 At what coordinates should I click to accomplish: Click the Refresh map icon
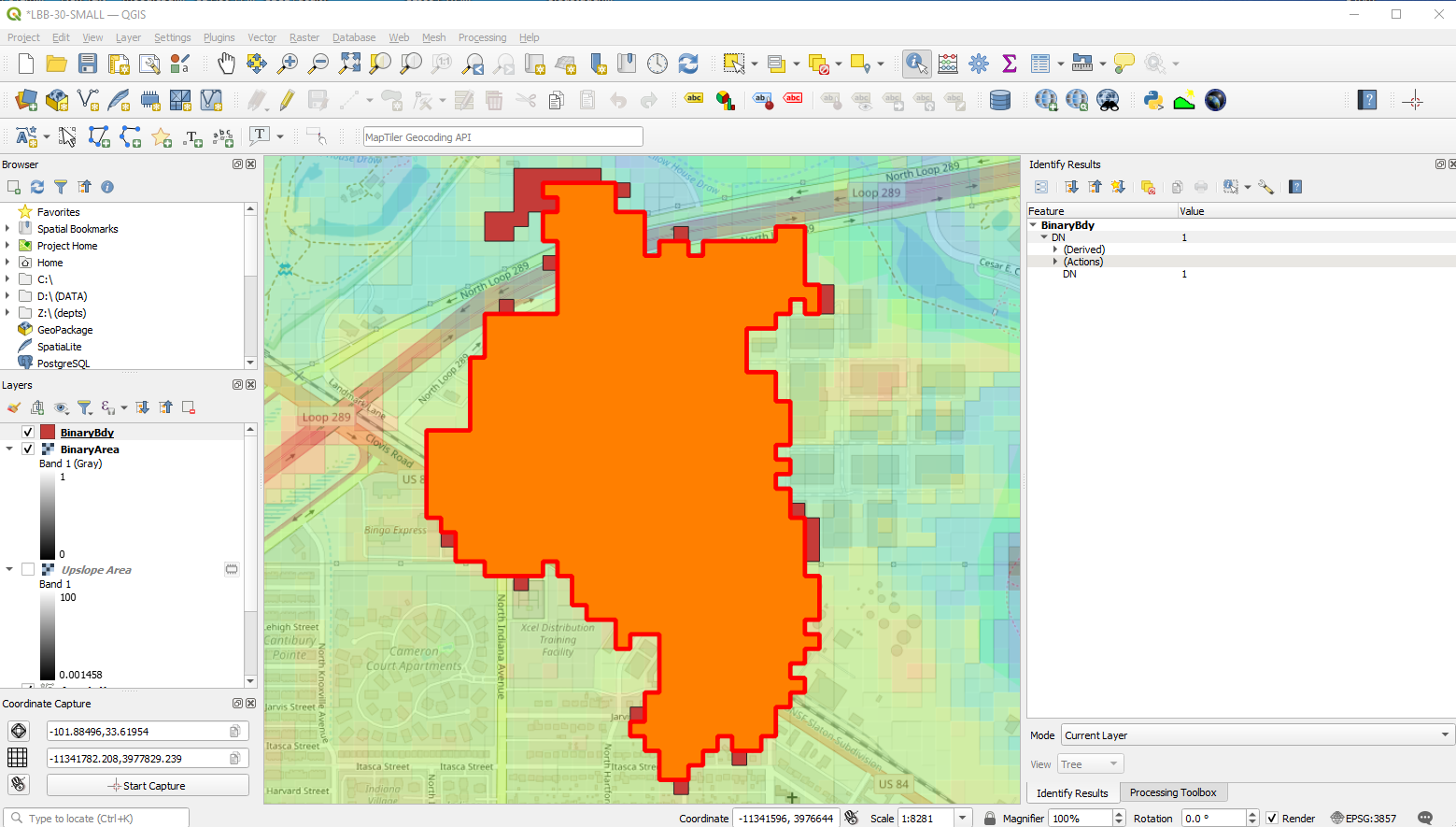[x=688, y=64]
